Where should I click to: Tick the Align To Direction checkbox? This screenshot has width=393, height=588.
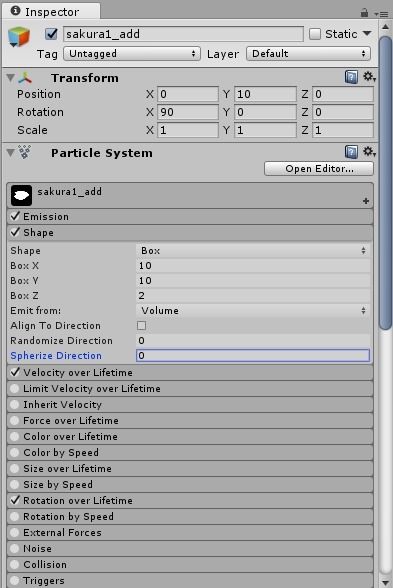(141, 326)
